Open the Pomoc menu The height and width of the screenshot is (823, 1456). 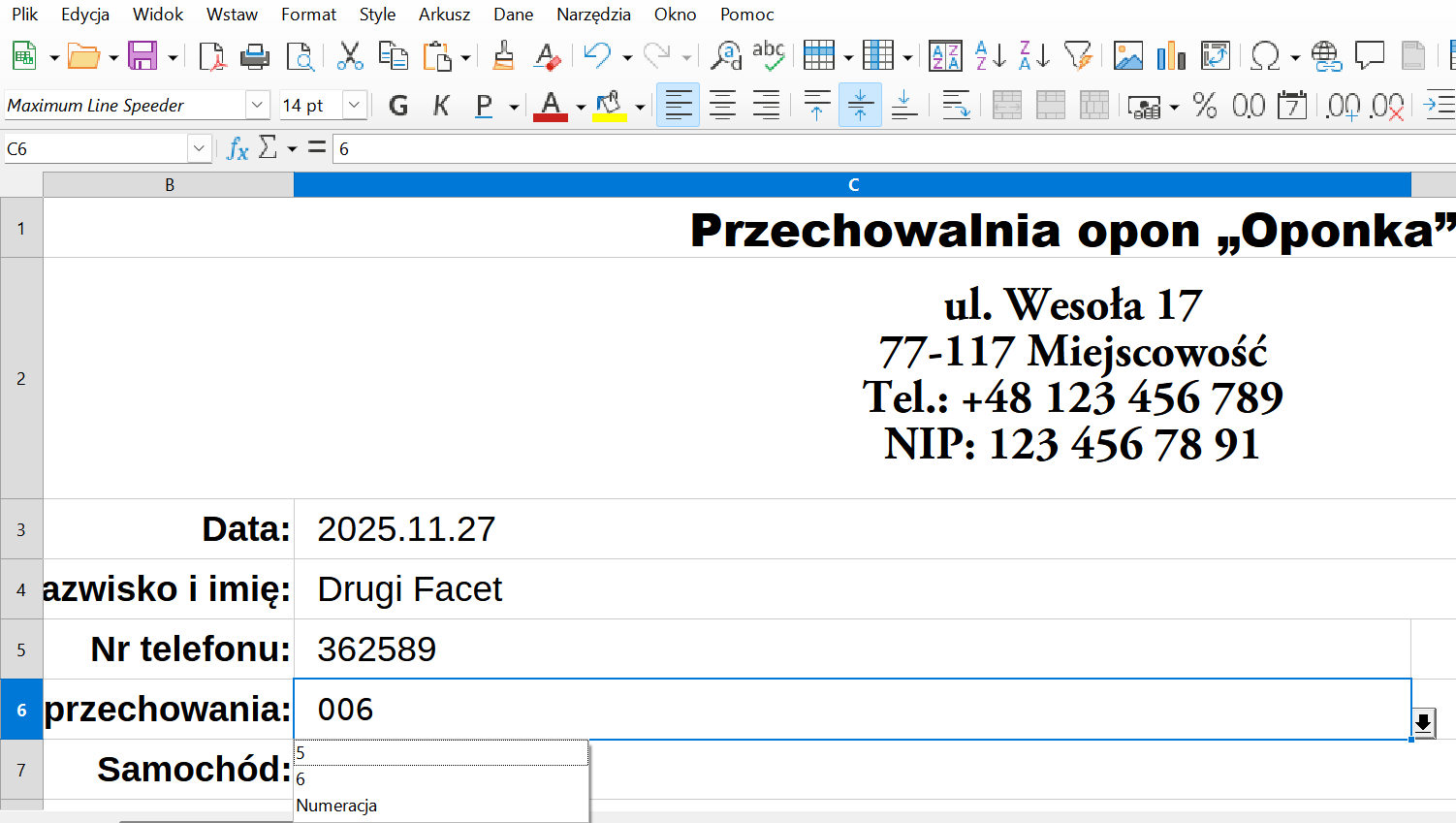point(746,15)
